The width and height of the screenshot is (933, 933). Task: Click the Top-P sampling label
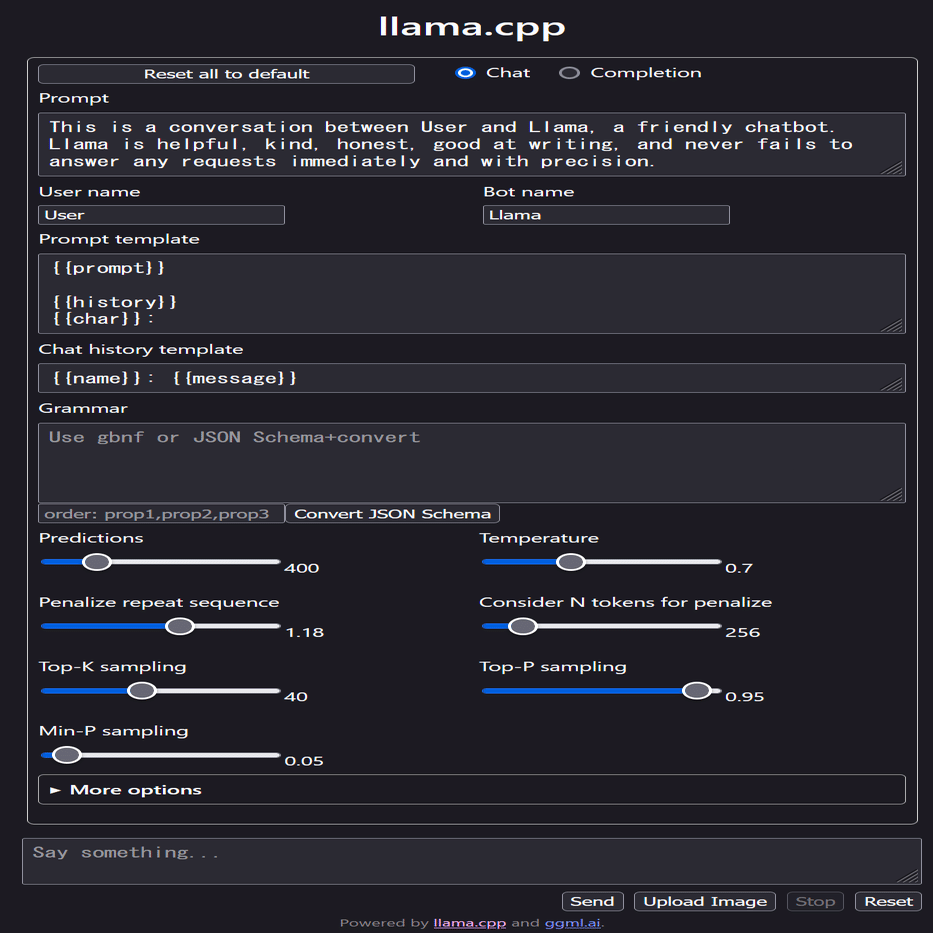553,666
